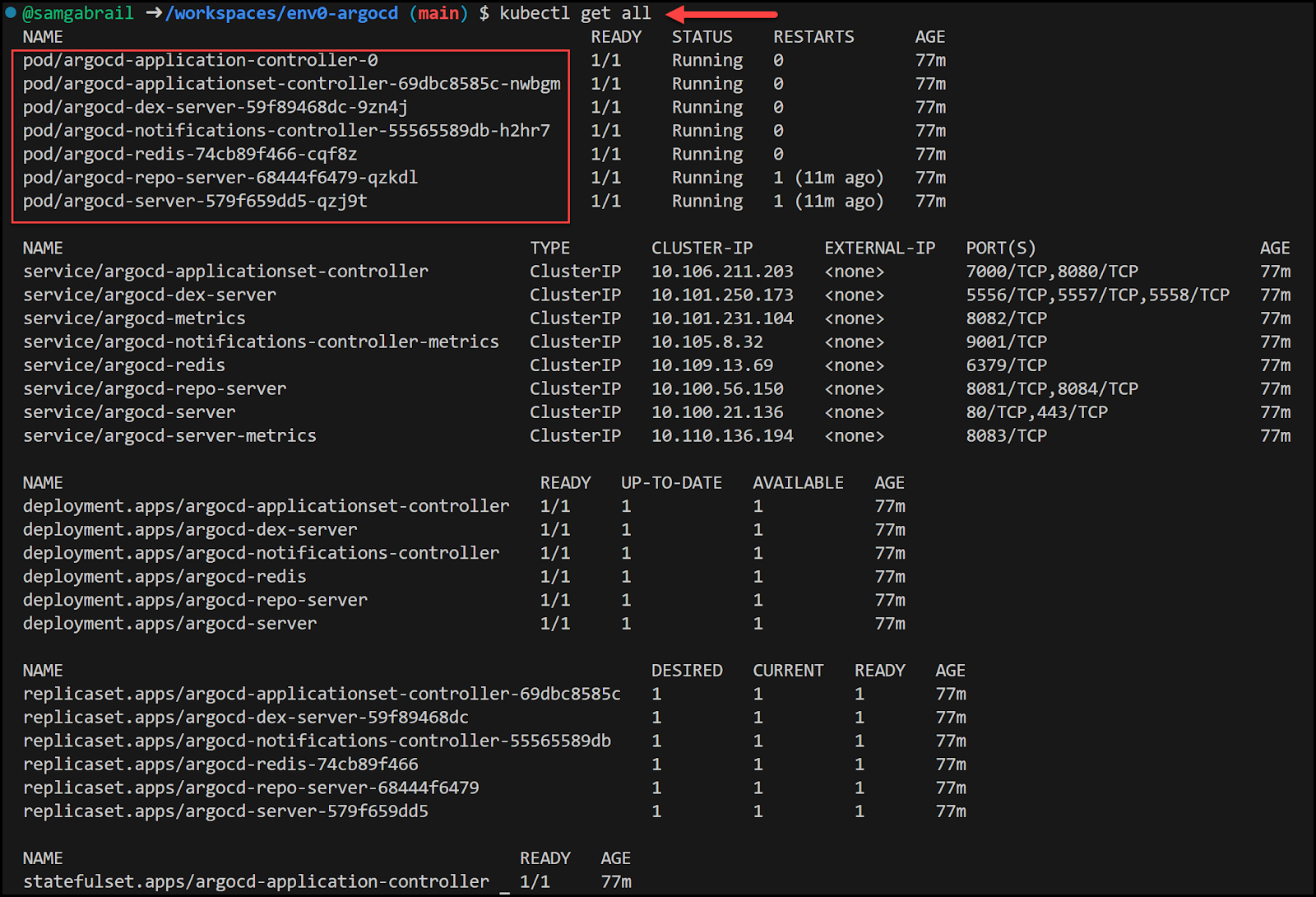1316x897 pixels.
Task: Click restart count '1 (11m ago)' for argocd-repo-server pod
Action: click(828, 178)
